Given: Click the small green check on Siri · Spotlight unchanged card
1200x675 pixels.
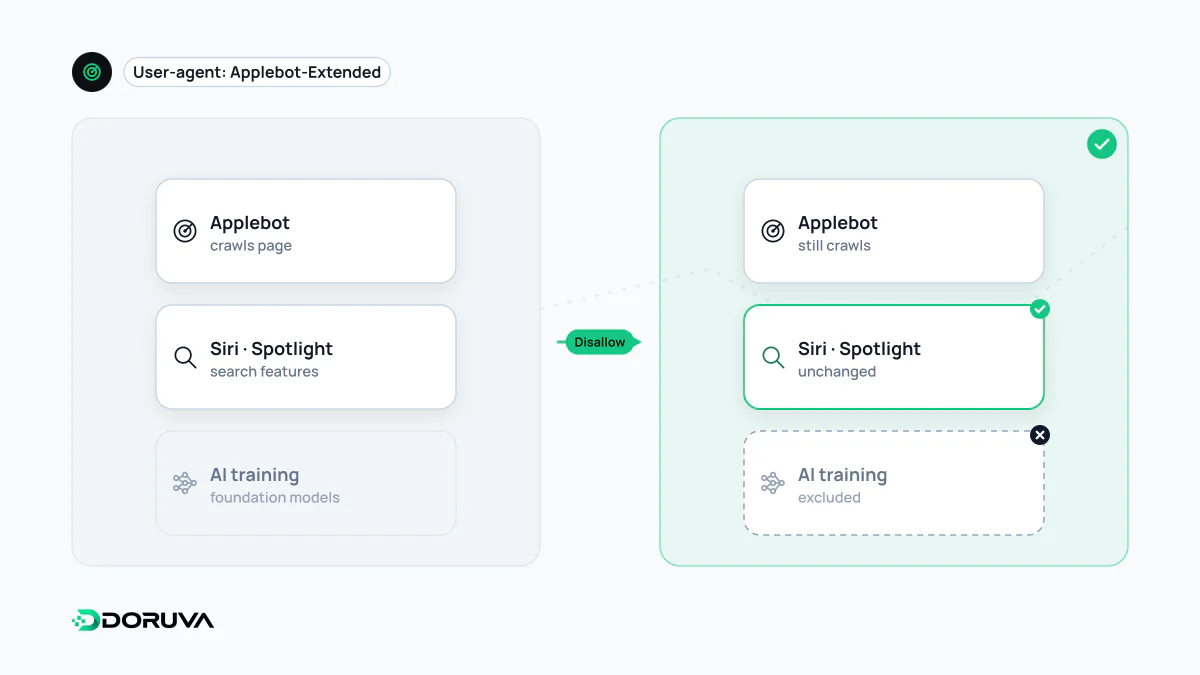Looking at the screenshot, I should point(1040,309).
